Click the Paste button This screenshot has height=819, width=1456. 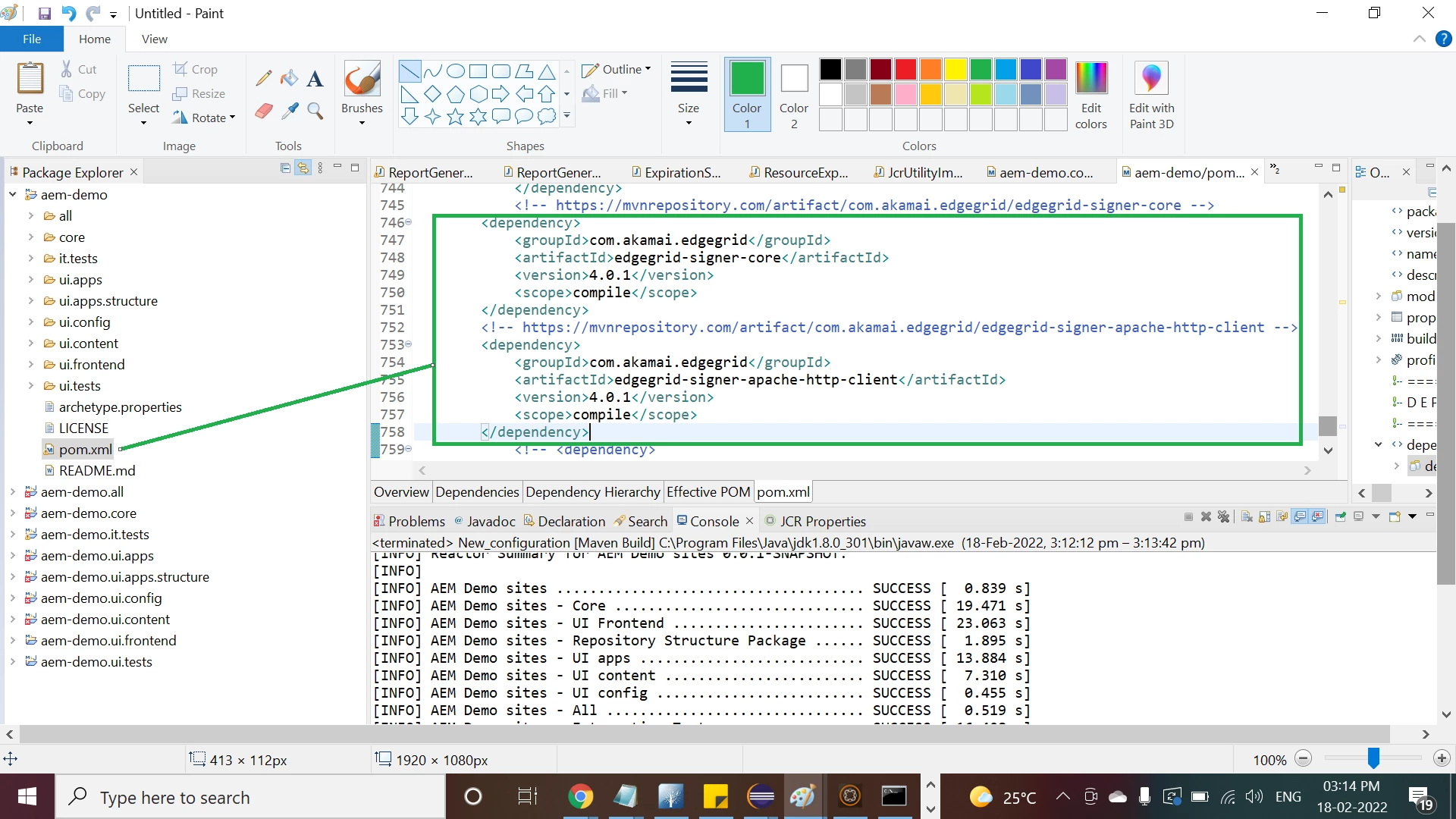[30, 79]
